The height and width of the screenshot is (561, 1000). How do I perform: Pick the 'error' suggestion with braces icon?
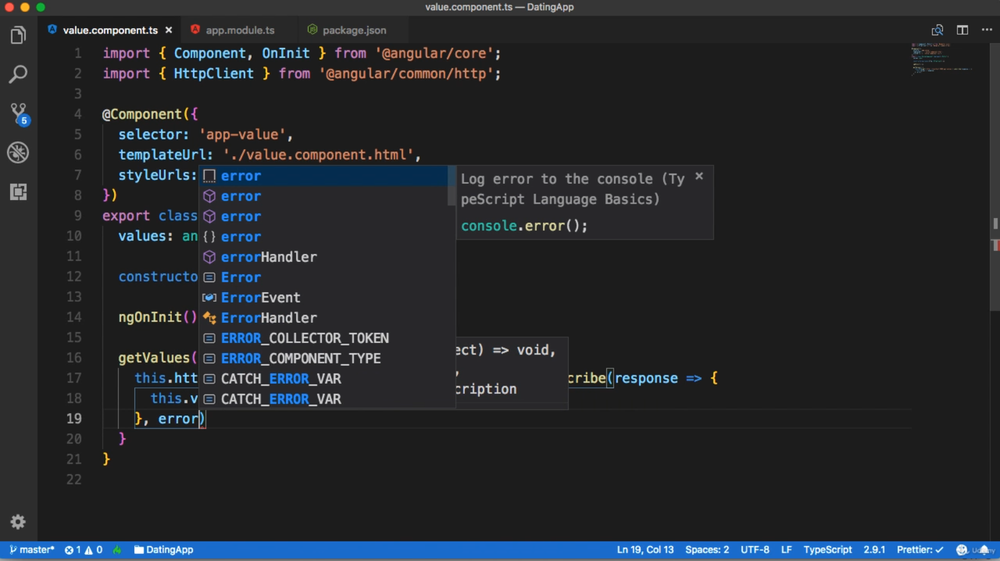[323, 237]
